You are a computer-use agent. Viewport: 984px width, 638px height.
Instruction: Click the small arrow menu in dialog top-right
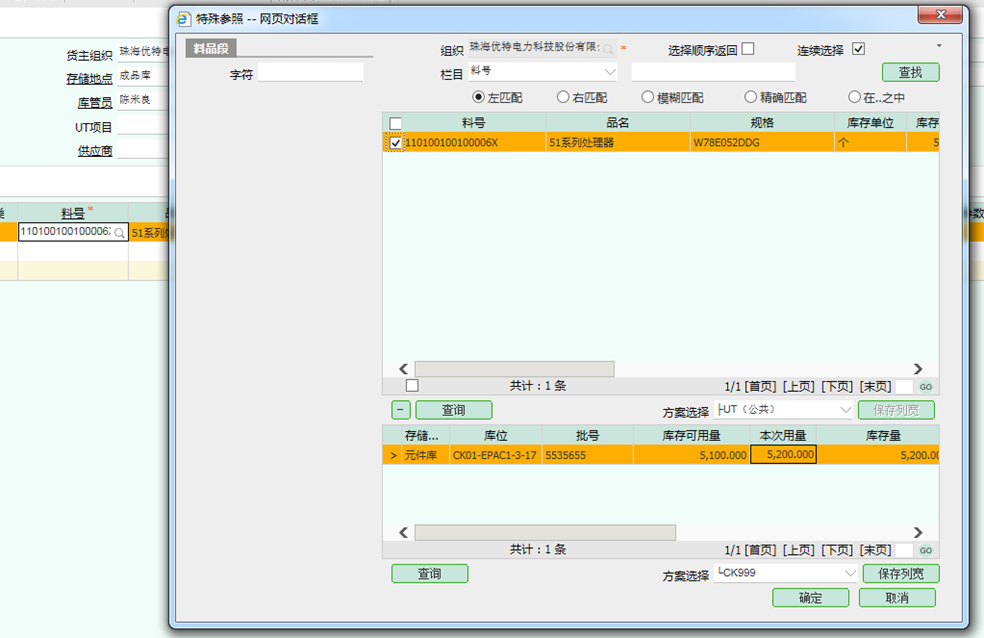[938, 46]
